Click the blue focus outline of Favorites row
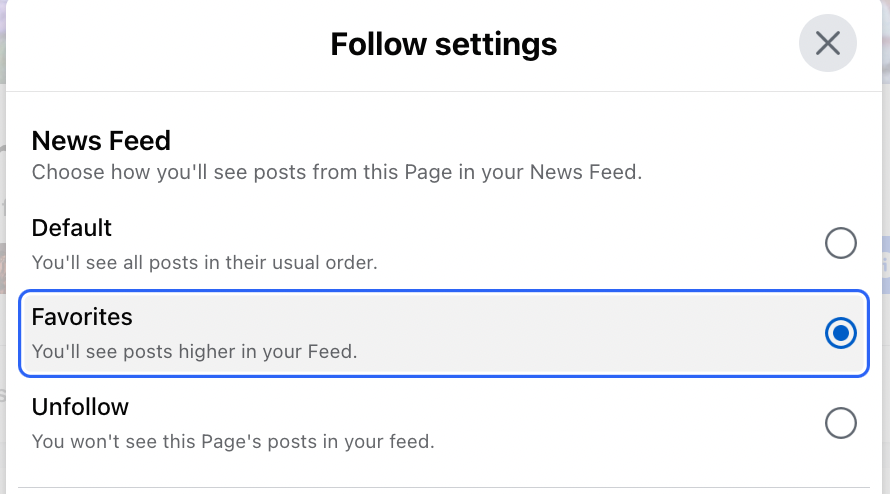This screenshot has width=890, height=494. pos(444,291)
